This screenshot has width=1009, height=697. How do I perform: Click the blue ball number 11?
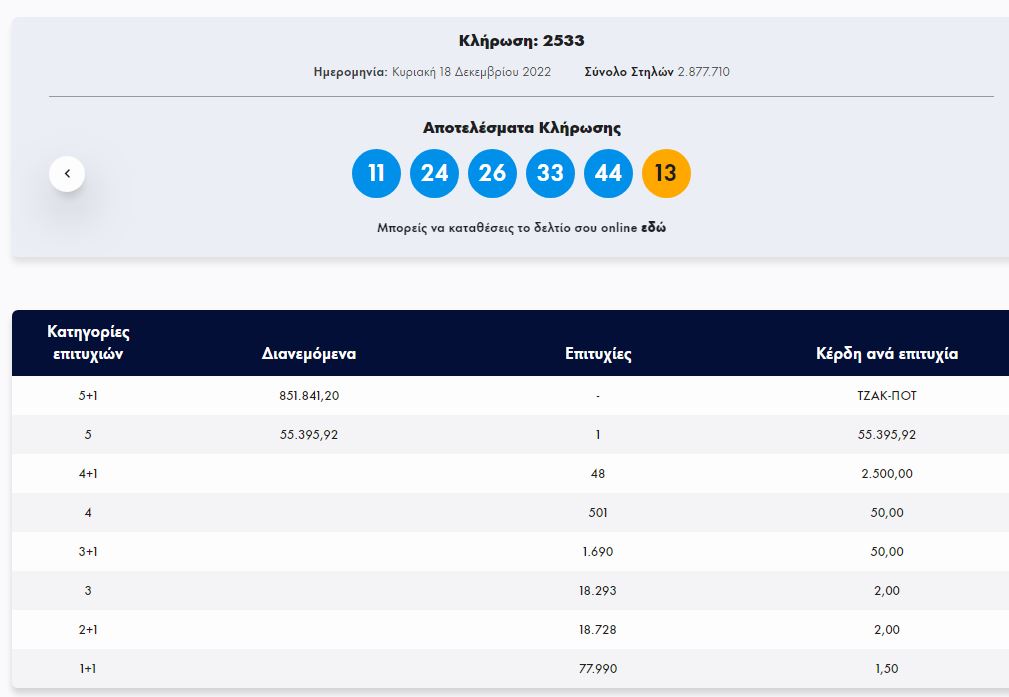376,174
